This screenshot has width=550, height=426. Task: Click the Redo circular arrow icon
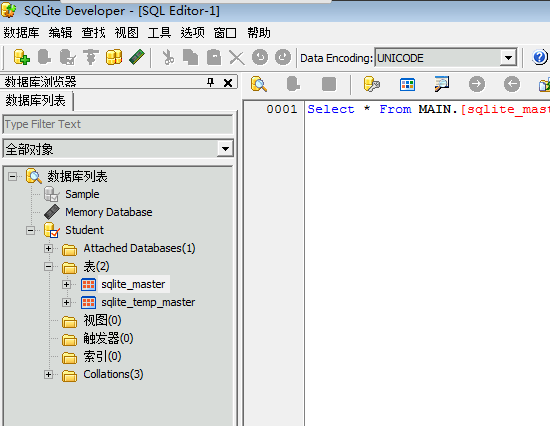click(283, 57)
